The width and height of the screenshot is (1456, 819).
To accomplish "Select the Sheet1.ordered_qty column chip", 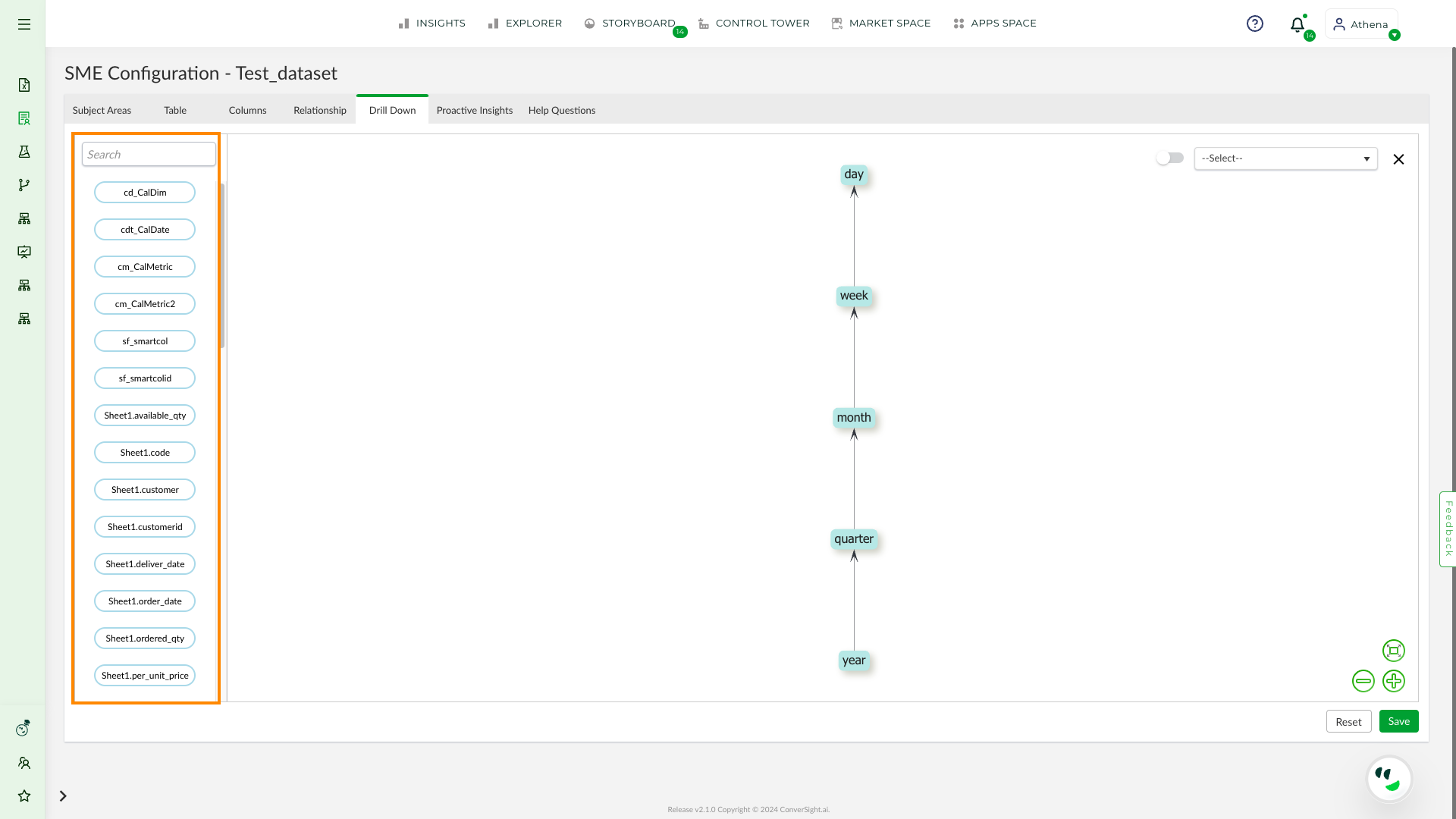I will point(145,639).
